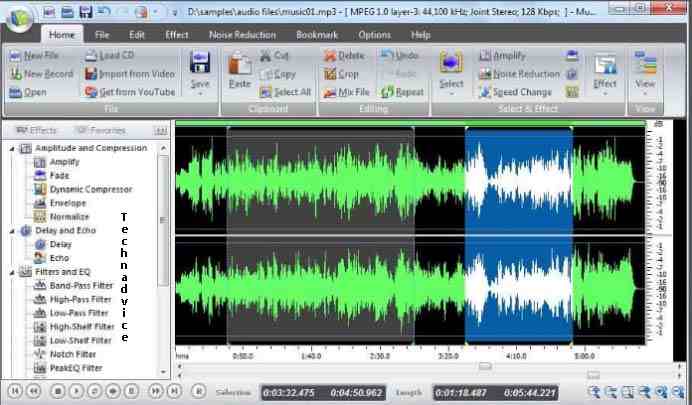Screen dimensions: 692x405
Task: Switch to the File ribbon tab
Action: tap(102, 35)
